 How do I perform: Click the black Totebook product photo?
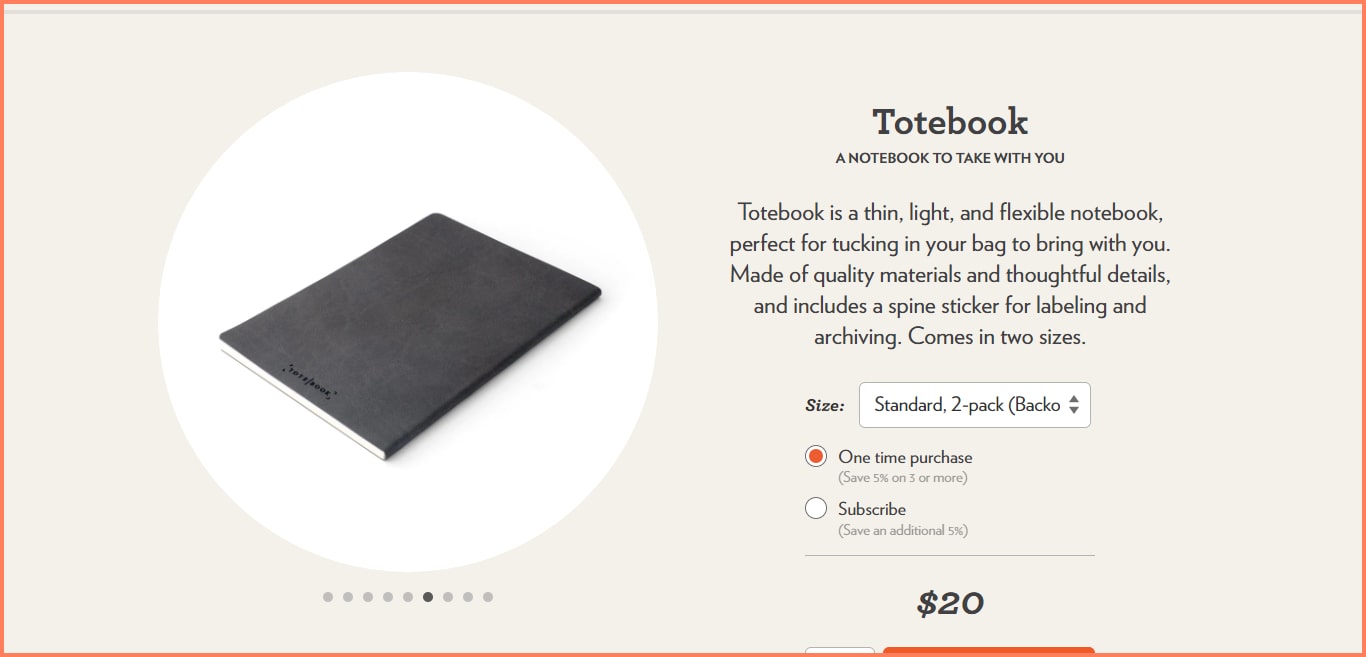[x=410, y=335]
